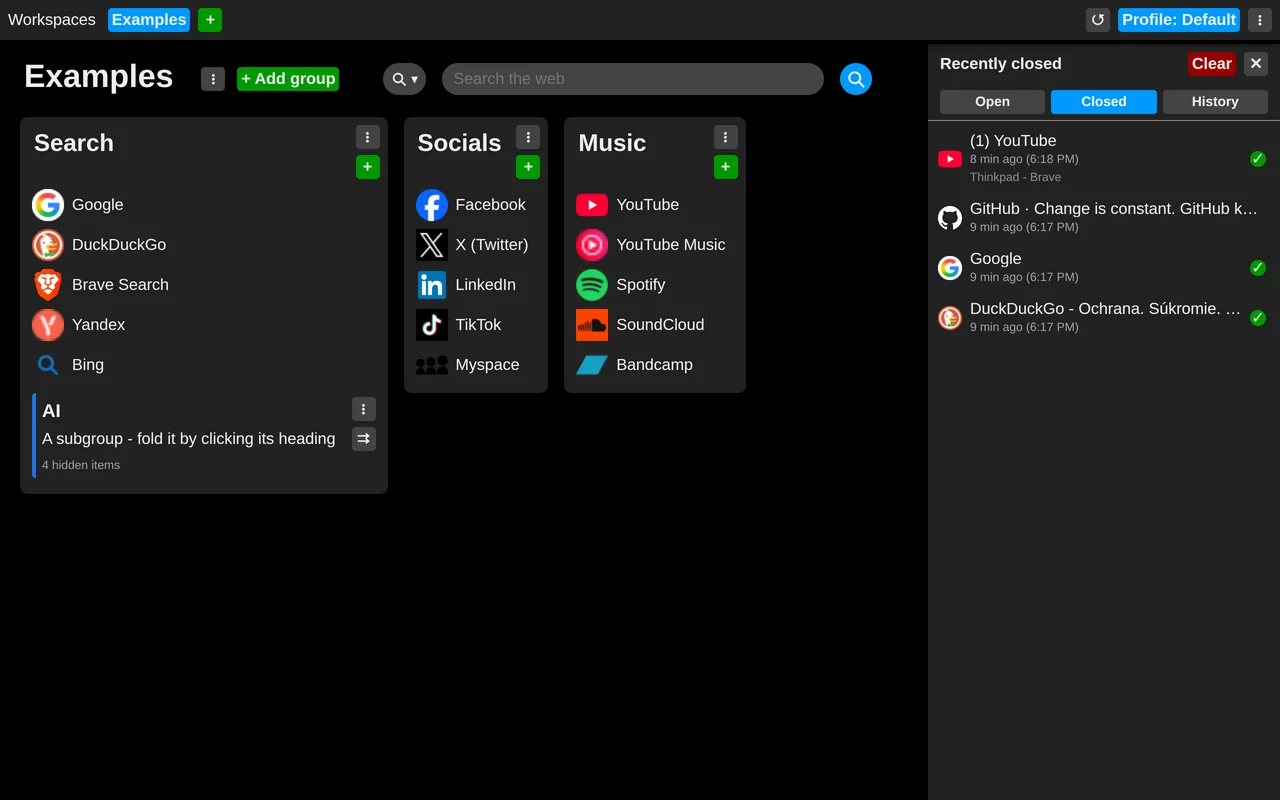The image size is (1280, 800).
Task: Add a new workspace with green plus
Action: point(210,20)
